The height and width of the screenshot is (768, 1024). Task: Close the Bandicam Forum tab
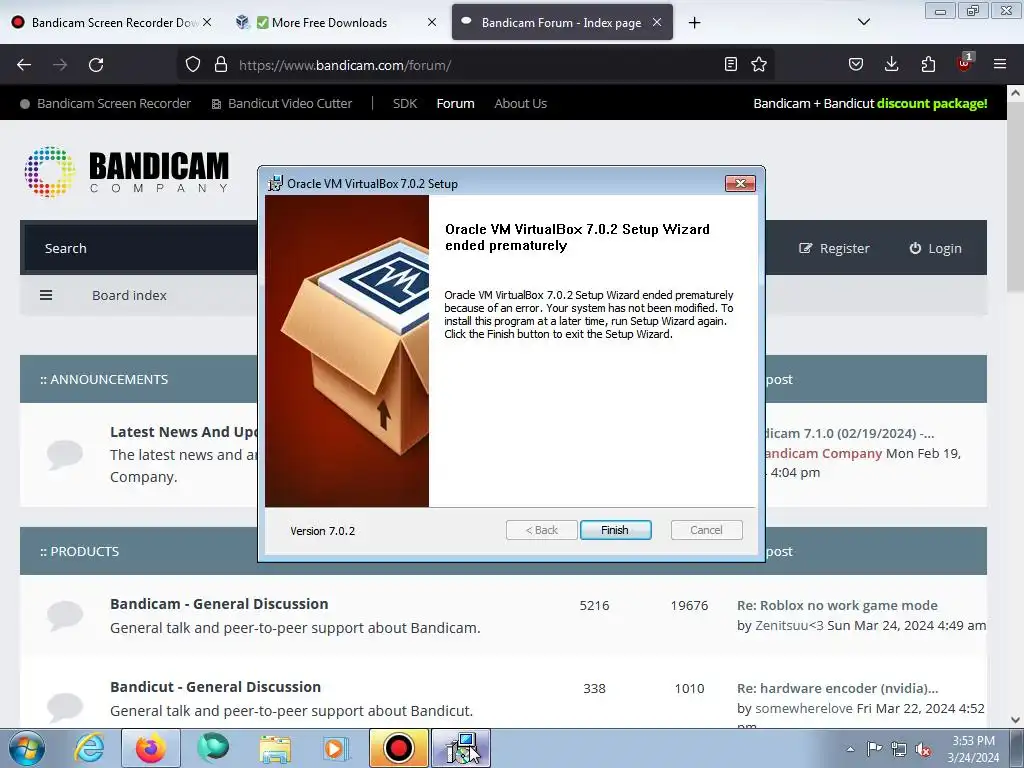pos(657,22)
